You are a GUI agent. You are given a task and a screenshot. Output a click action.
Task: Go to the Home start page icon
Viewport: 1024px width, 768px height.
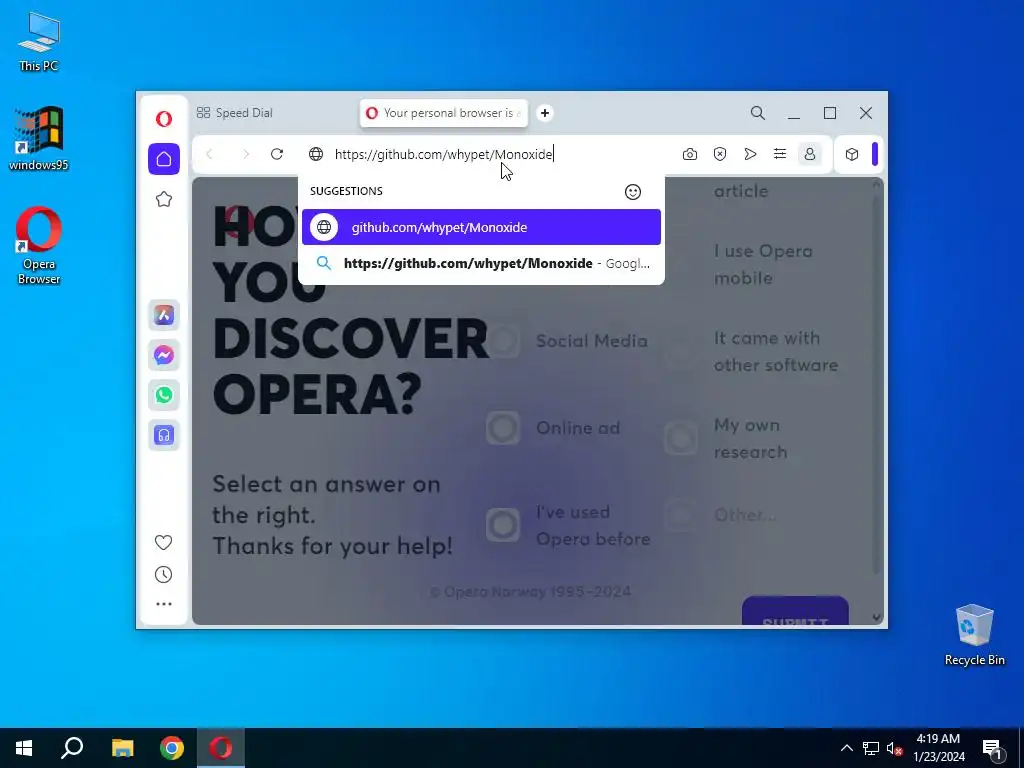click(x=164, y=159)
